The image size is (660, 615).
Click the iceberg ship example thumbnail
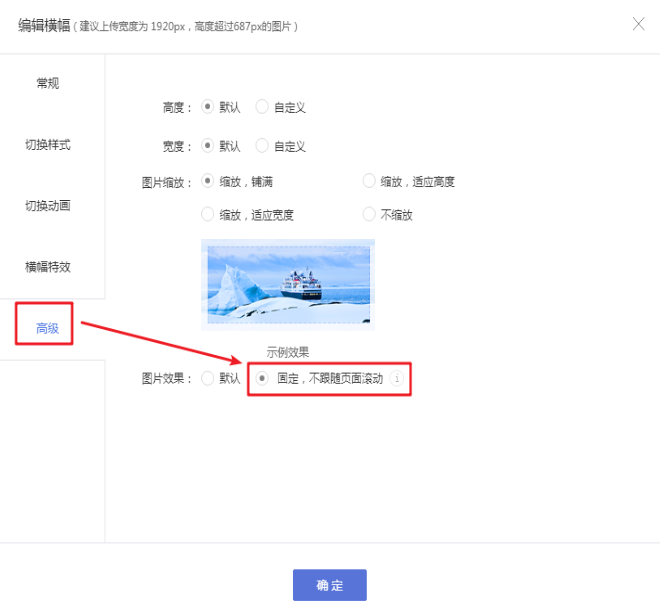(288, 285)
